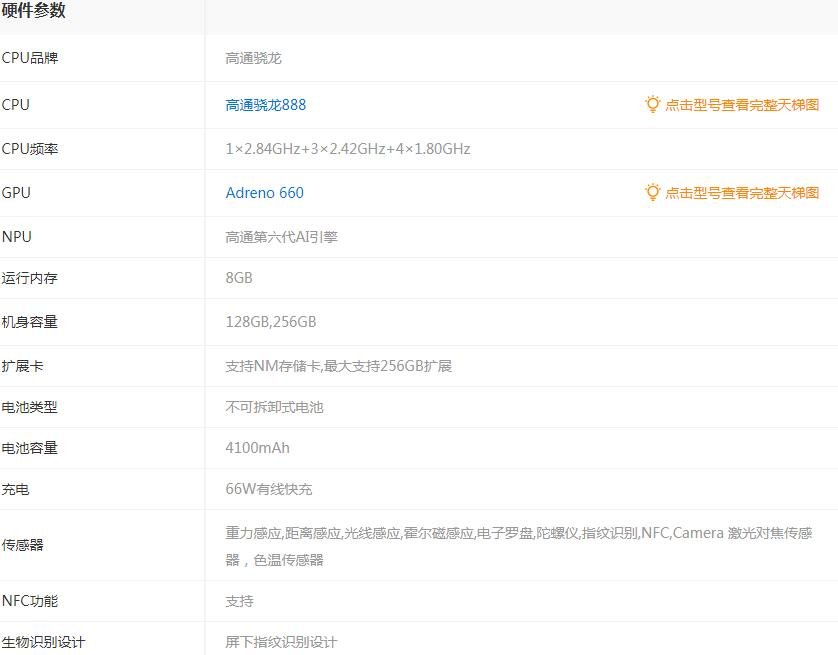Select the 支持 value in the NFC功能 row
Image resolution: width=838 pixels, height=655 pixels.
(239, 601)
